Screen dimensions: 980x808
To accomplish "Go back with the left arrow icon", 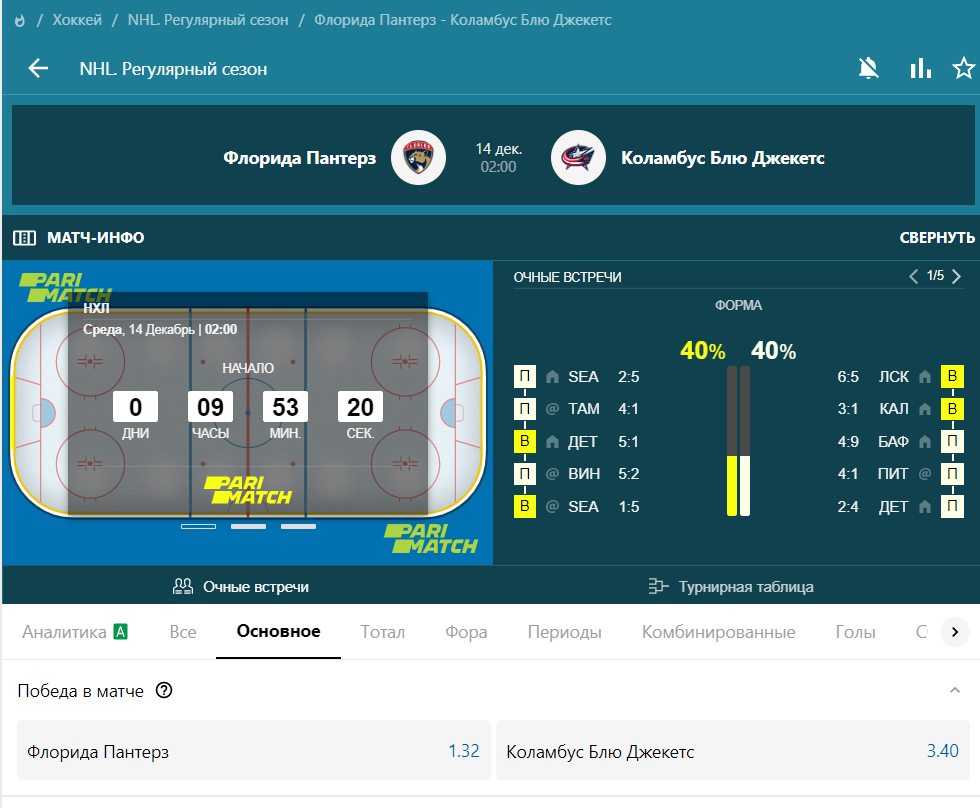I will click(x=38, y=68).
